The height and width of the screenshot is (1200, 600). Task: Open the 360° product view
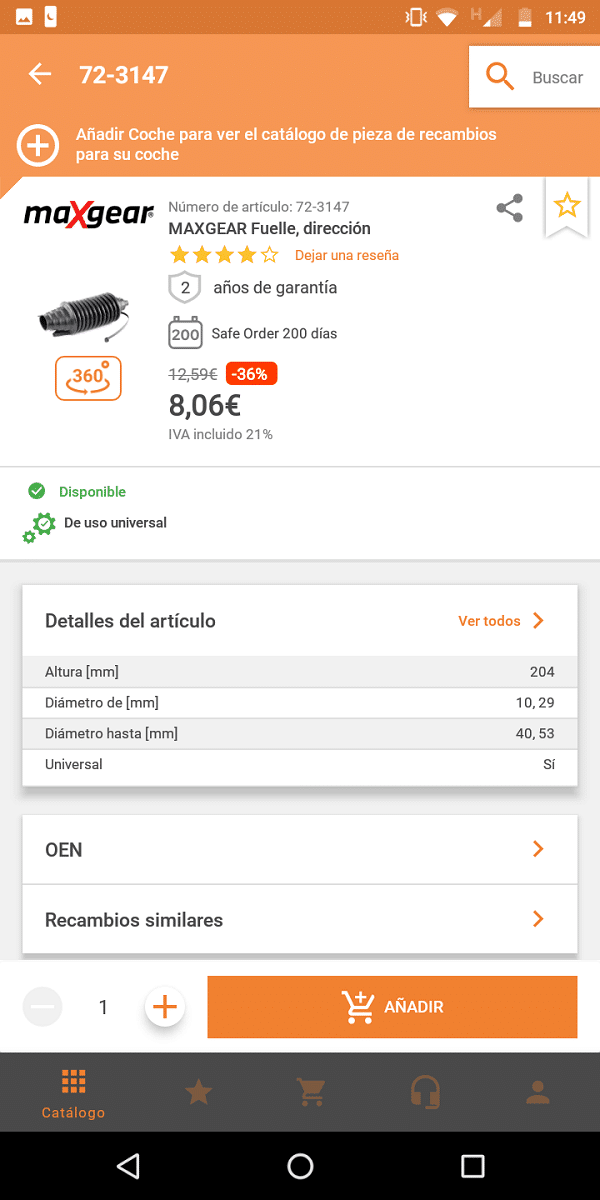tap(88, 378)
